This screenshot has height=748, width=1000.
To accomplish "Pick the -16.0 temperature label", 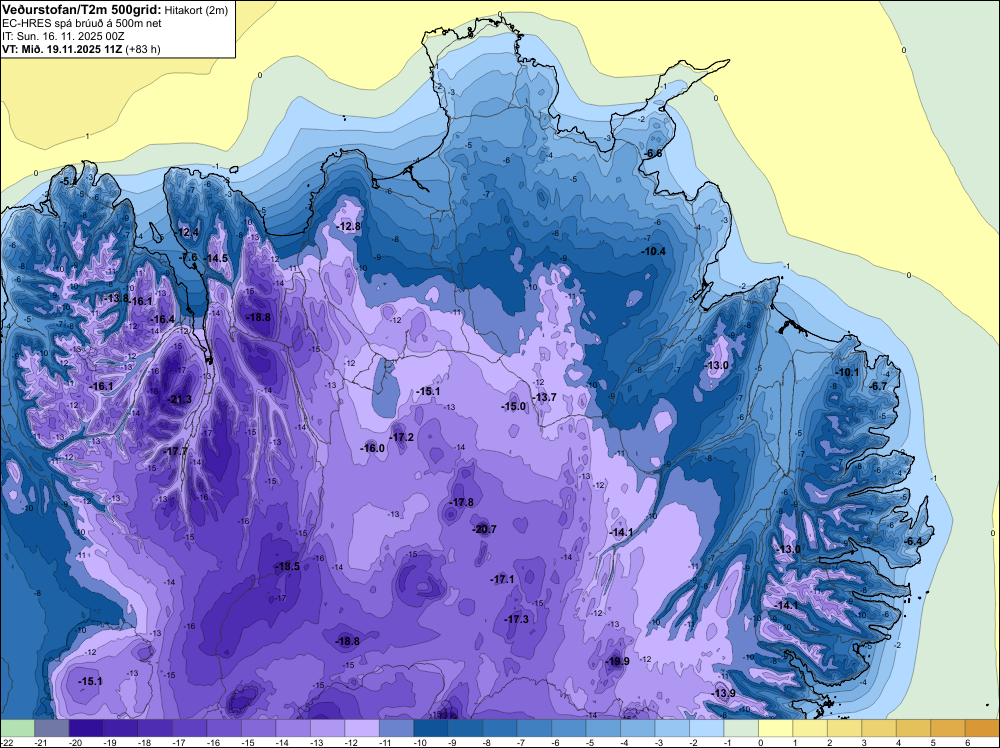I will pos(372,448).
